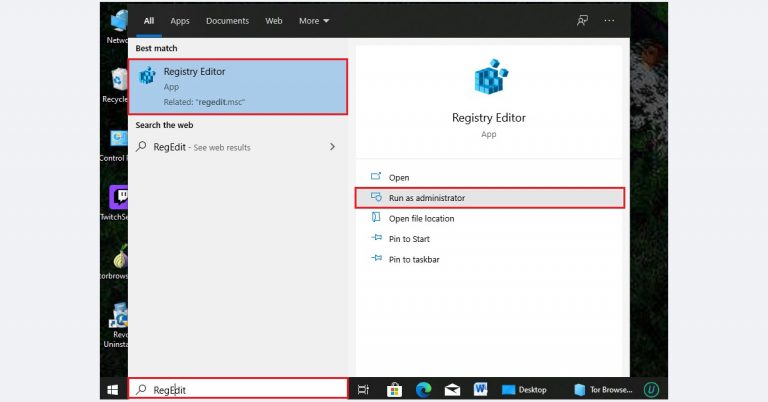Expand the More filter dropdown
768x402 pixels.
(314, 20)
